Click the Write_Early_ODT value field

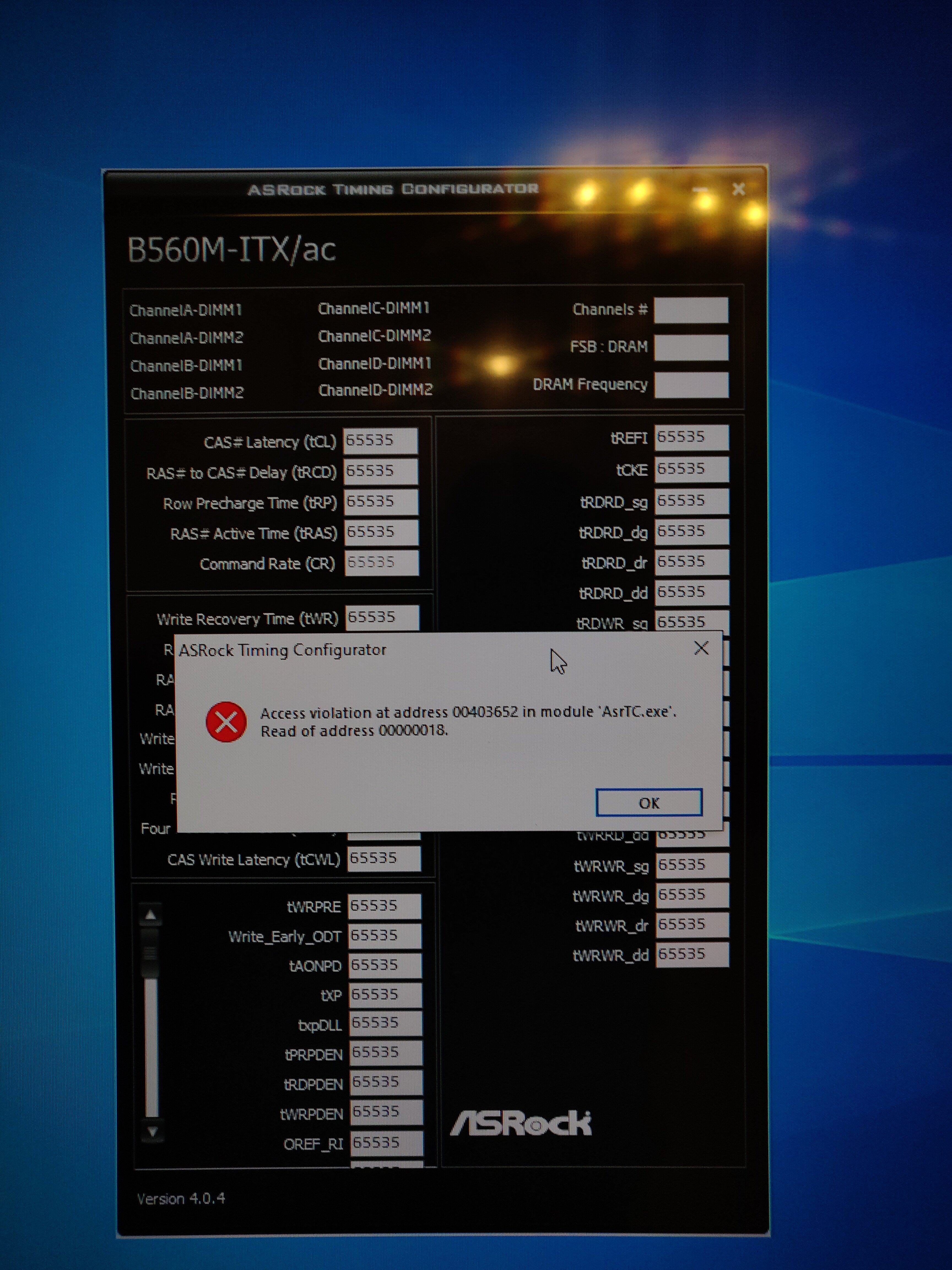coord(385,936)
